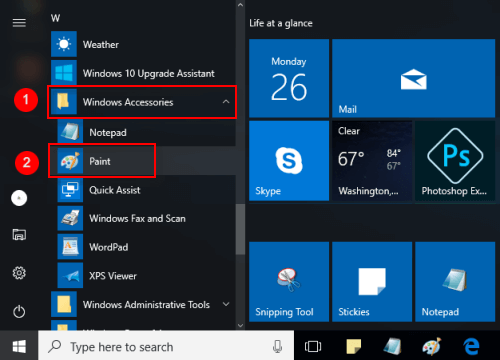Select the 'WordPad' label

109,247
